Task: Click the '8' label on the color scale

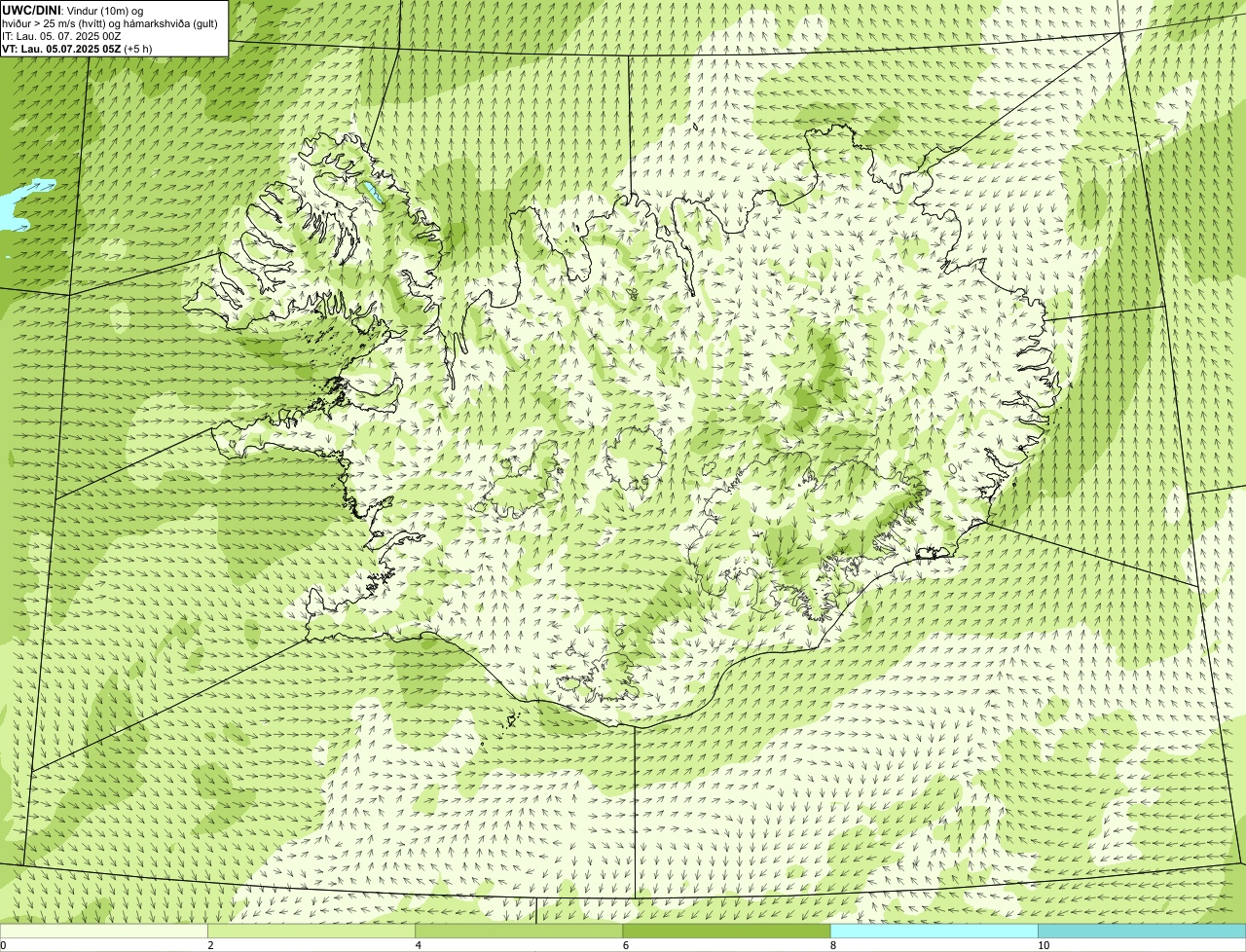Action: tap(832, 945)
